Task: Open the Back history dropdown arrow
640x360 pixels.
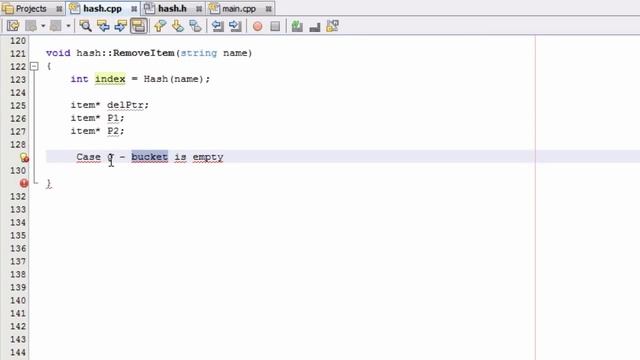Action: pos(43,26)
